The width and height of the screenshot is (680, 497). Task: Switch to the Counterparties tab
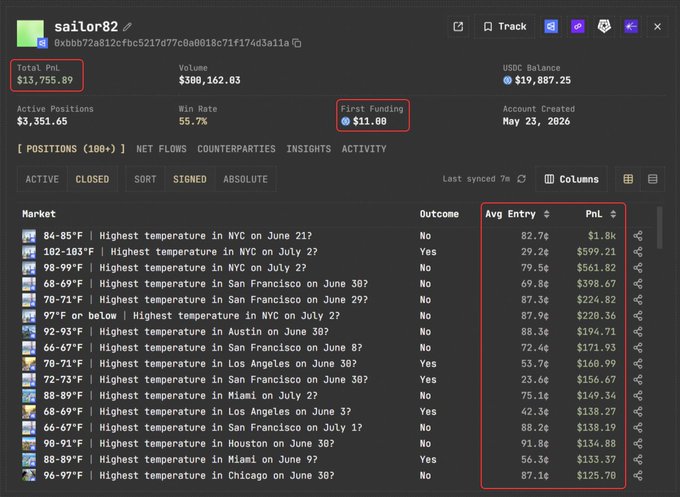(x=236, y=149)
